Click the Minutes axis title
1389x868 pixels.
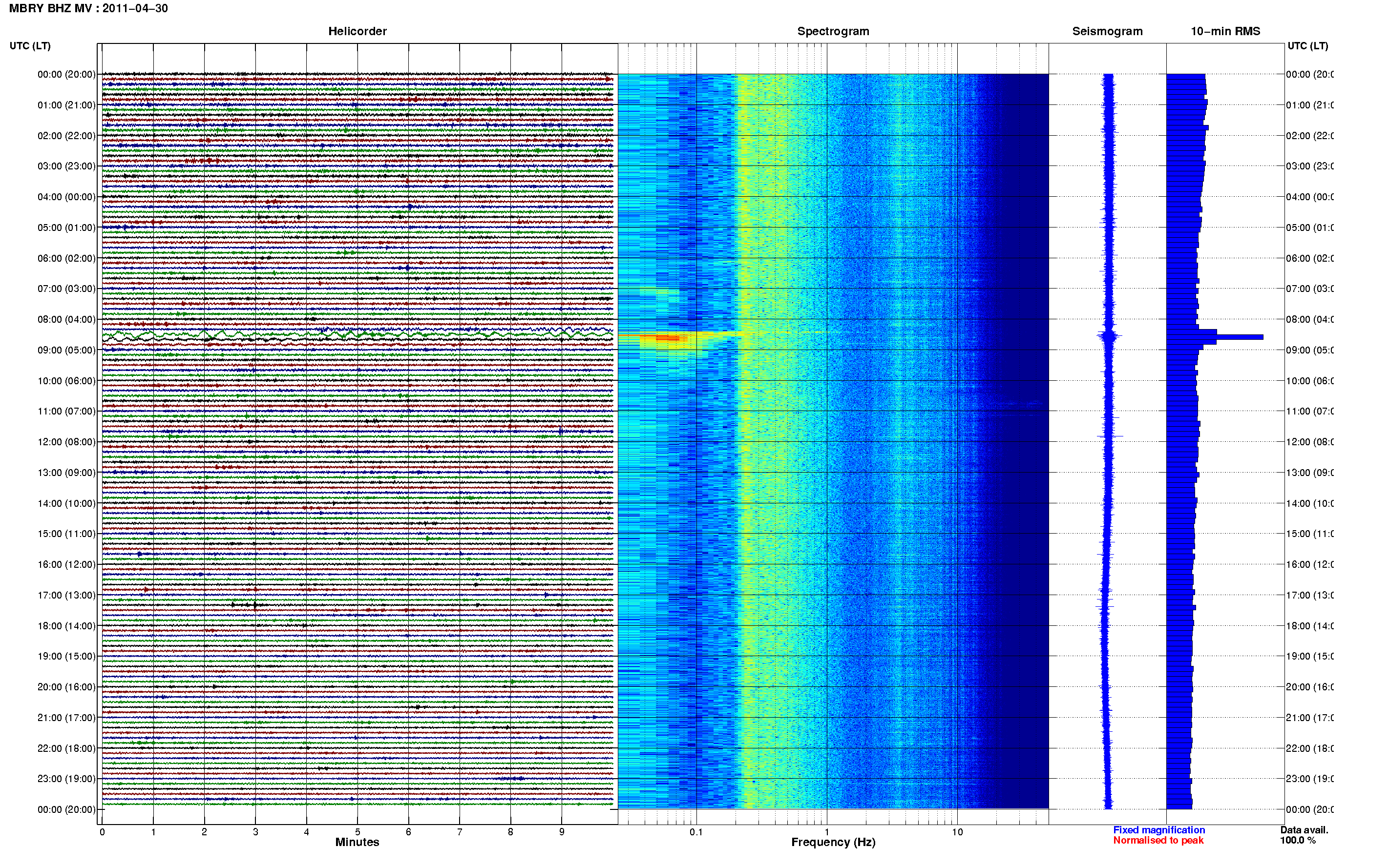point(357,842)
